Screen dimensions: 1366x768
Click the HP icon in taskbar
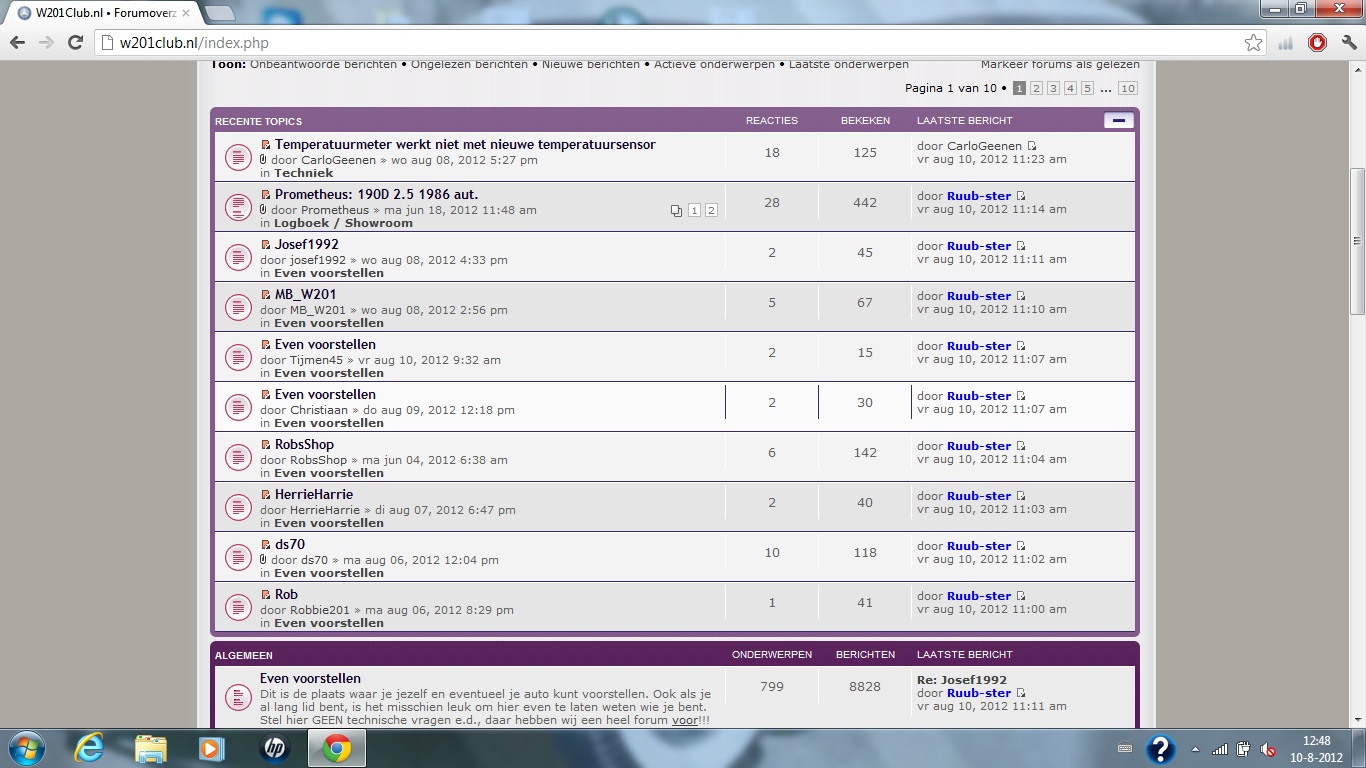click(273, 748)
